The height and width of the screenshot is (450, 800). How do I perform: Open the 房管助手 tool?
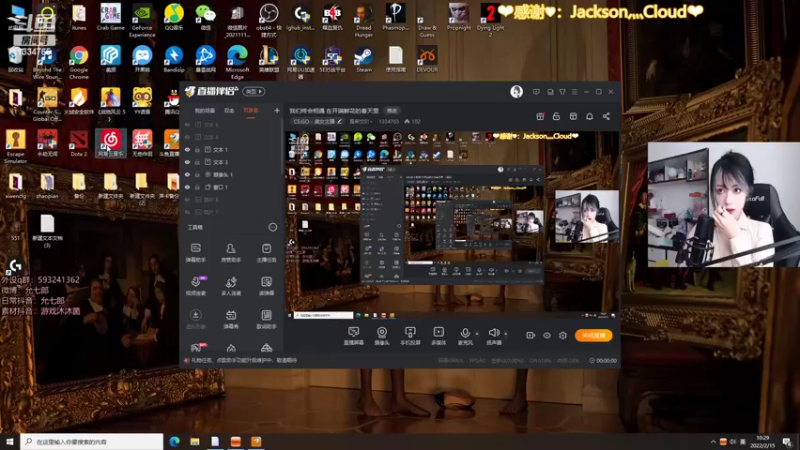point(231,253)
